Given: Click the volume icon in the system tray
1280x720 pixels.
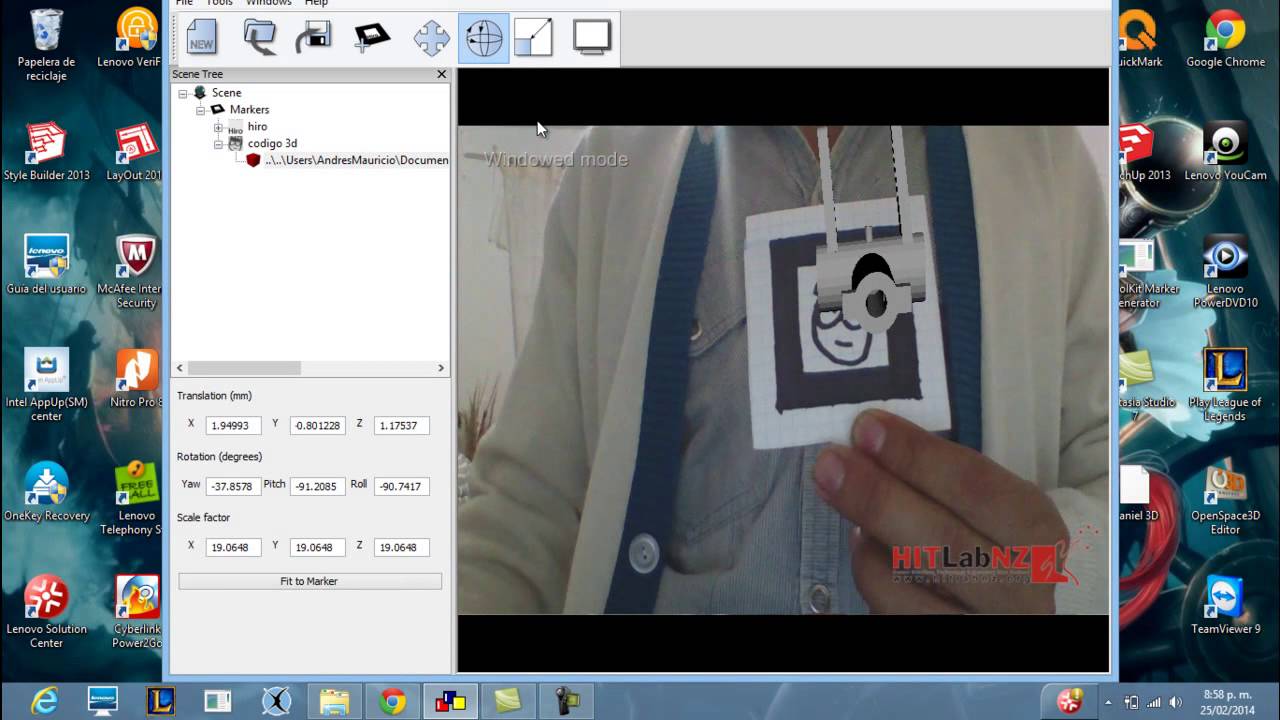Looking at the screenshot, I should pyautogui.click(x=1176, y=702).
